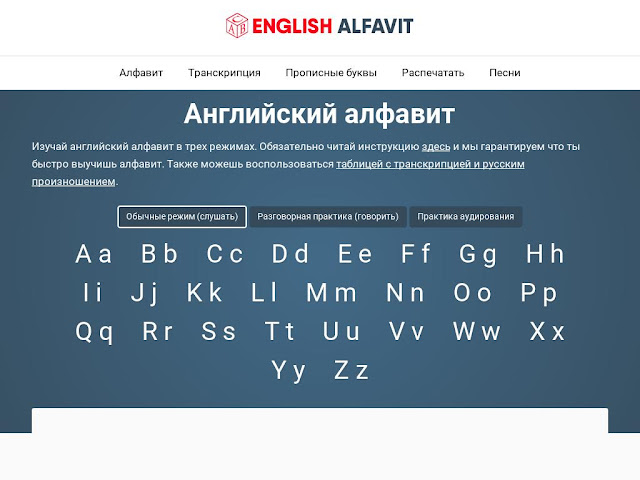The height and width of the screenshot is (480, 640).
Task: Click the English Alfavit logo icon
Action: [x=236, y=25]
